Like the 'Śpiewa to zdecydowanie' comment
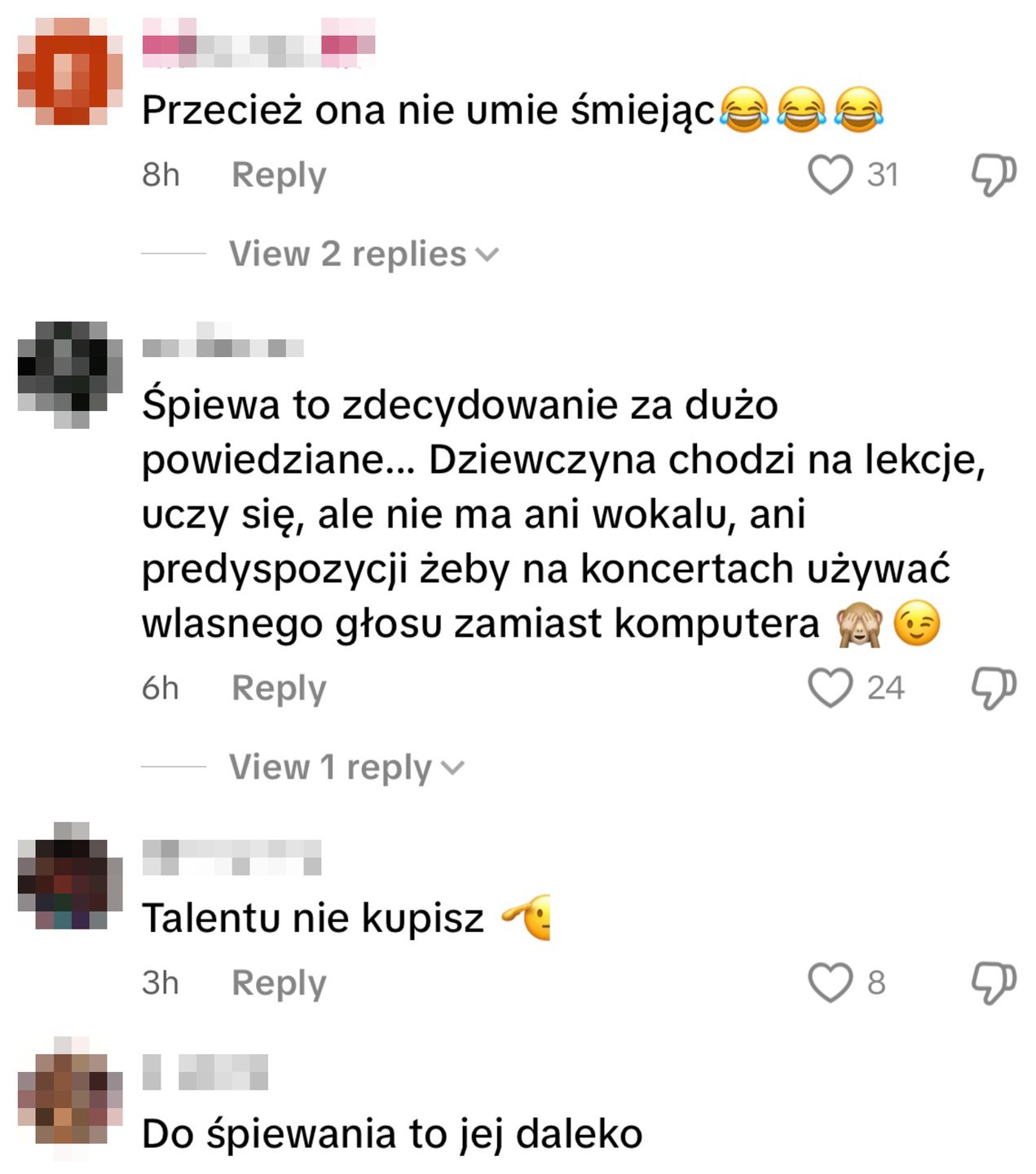 click(830, 687)
